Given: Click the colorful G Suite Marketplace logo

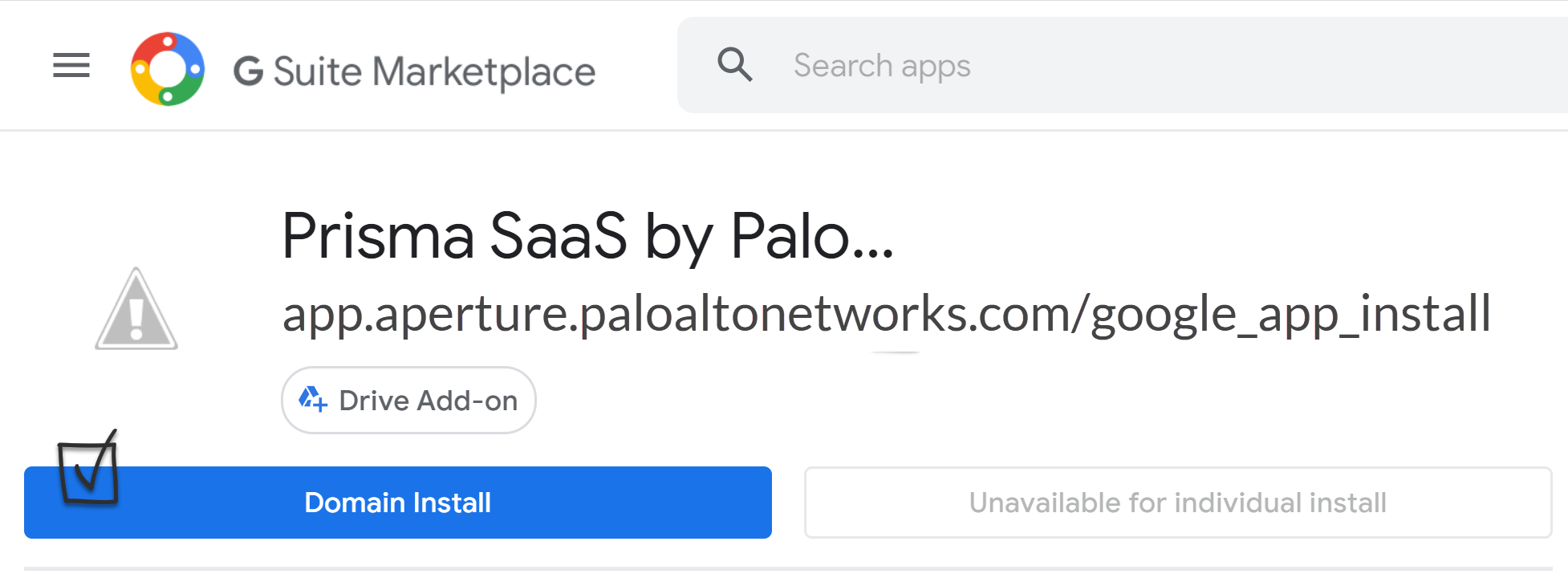Looking at the screenshot, I should [x=168, y=69].
